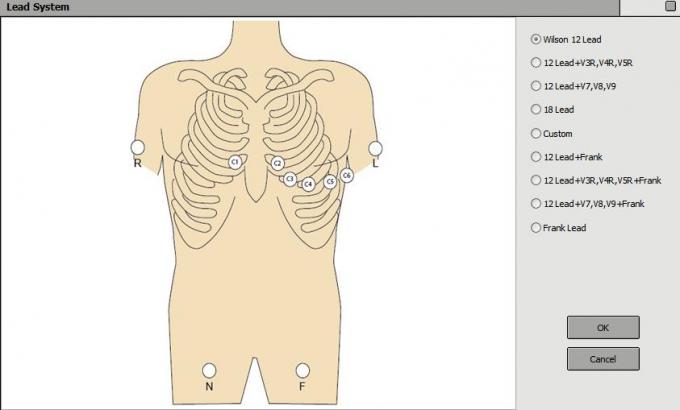Viewport: 680px width, 410px height.
Task: Click the C1 chest electrode marker
Action: 235,162
